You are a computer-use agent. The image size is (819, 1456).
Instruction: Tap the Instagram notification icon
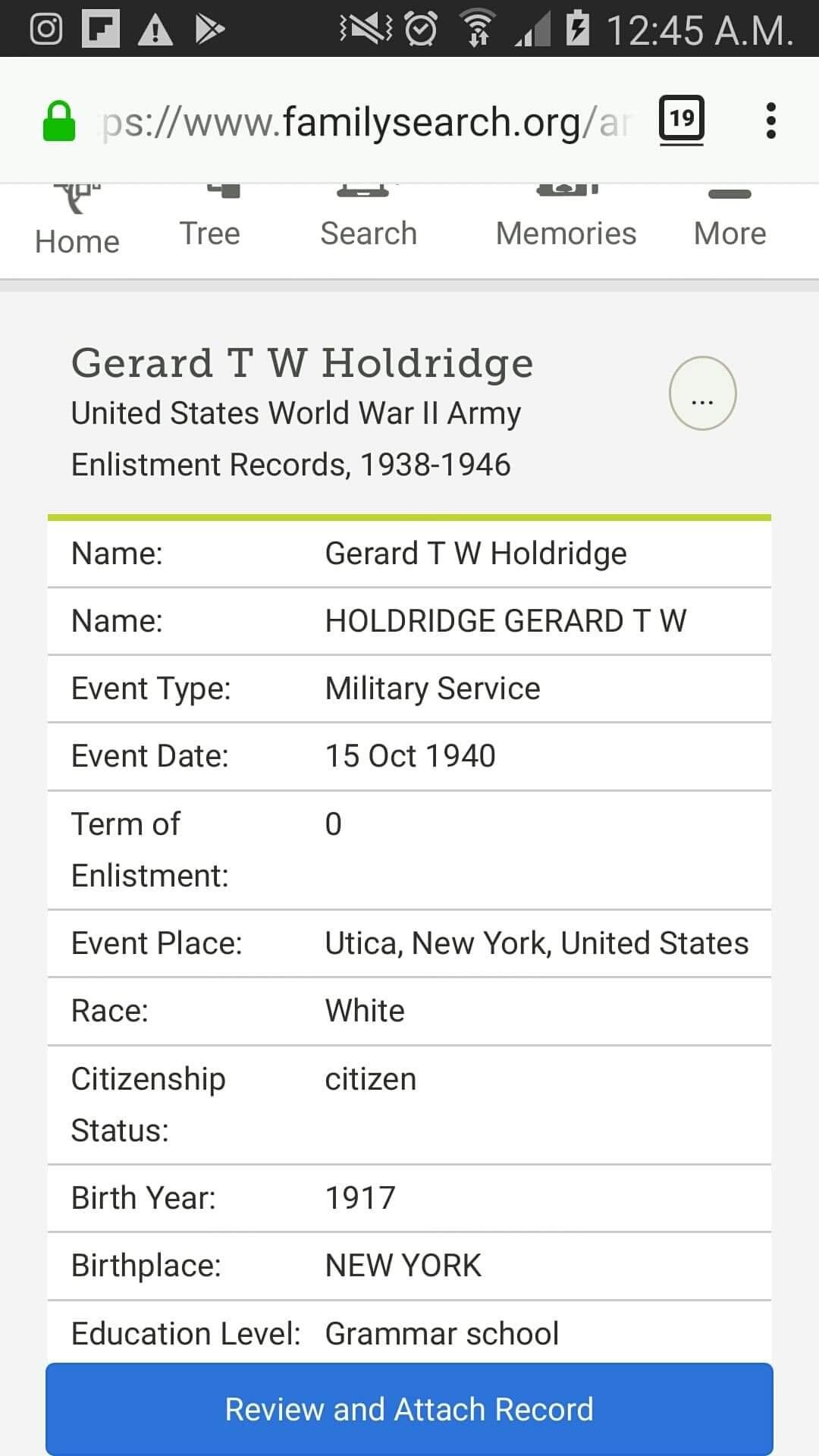[x=45, y=30]
